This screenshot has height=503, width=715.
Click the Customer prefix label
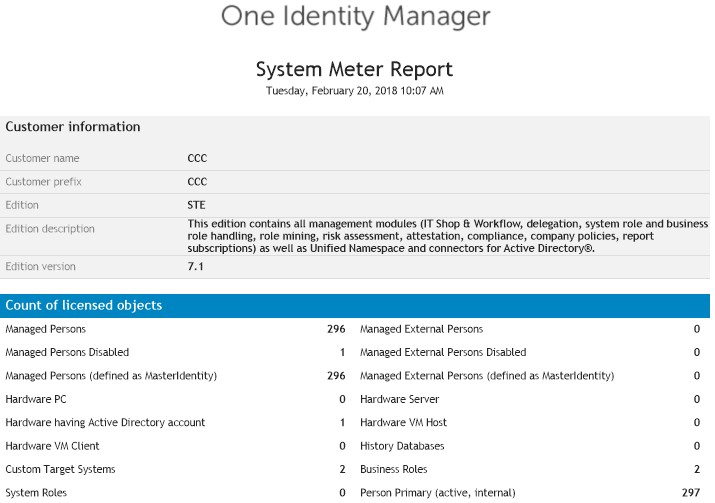point(43,181)
